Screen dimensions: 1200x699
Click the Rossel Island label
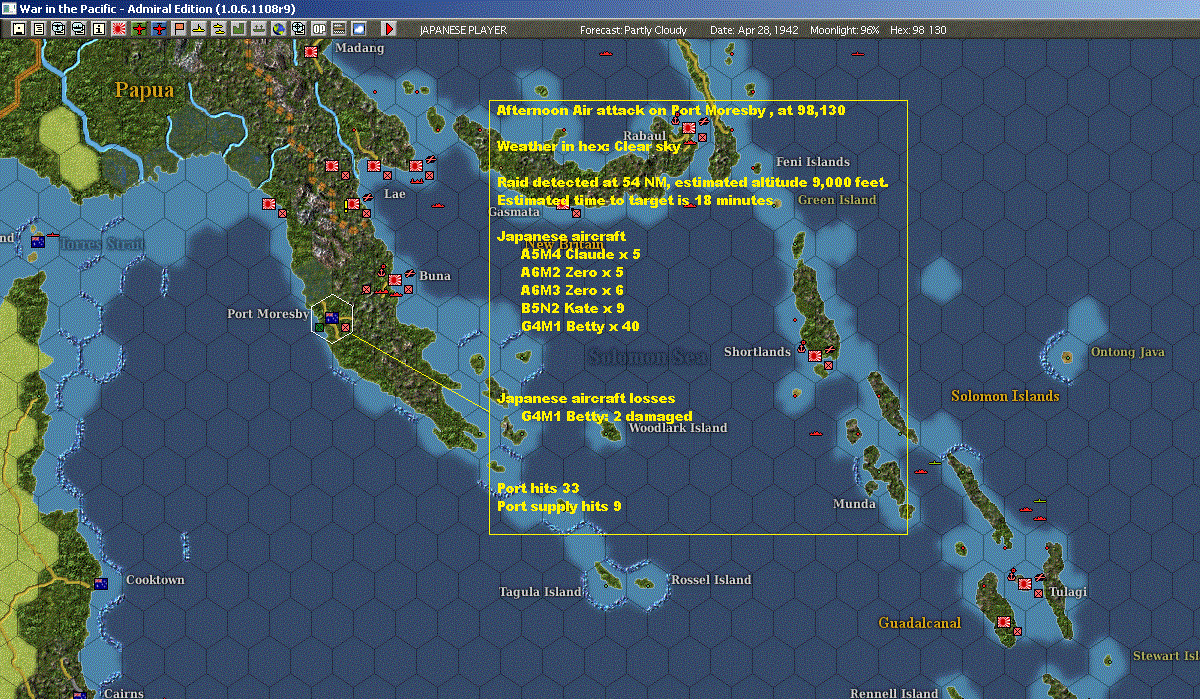(711, 580)
